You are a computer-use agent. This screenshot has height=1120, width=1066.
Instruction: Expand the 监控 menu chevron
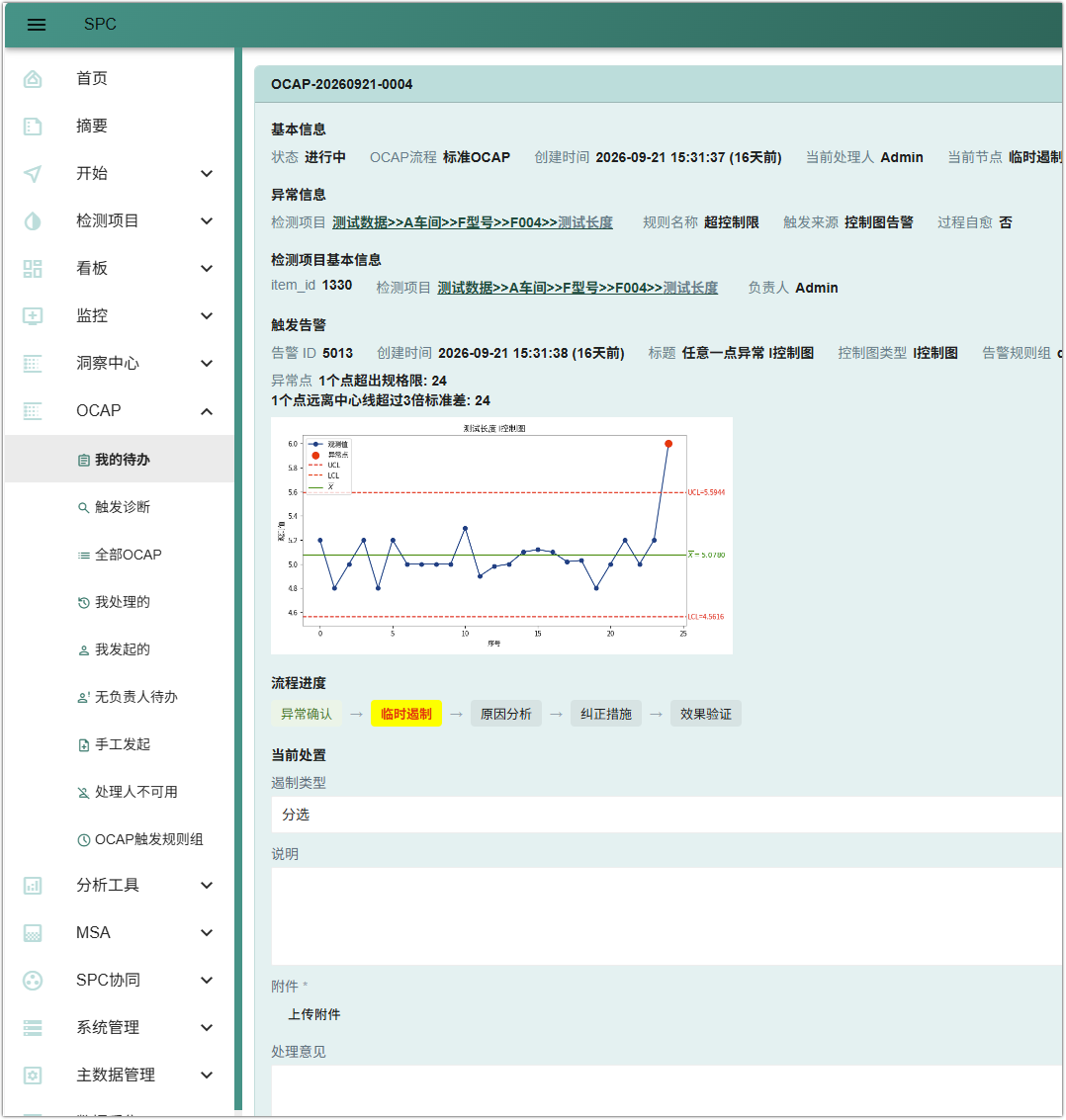tap(207, 315)
